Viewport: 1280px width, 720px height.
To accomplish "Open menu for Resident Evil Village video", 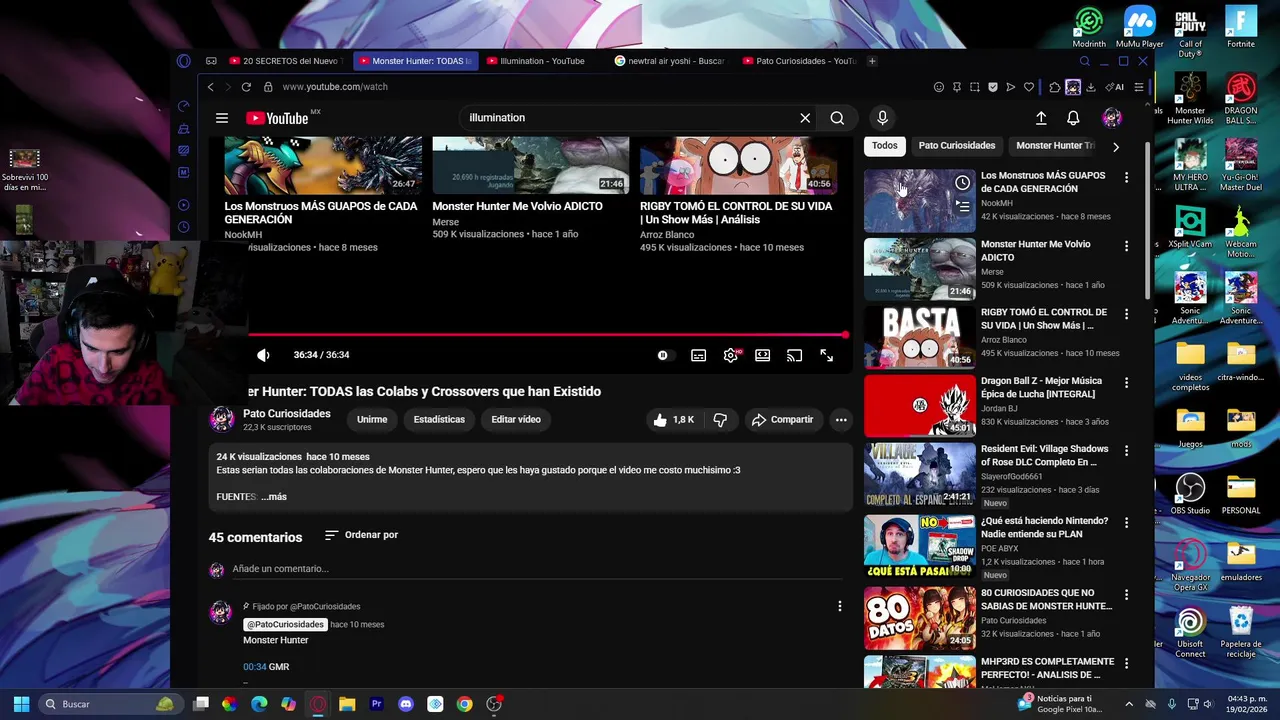I will pos(1126,450).
